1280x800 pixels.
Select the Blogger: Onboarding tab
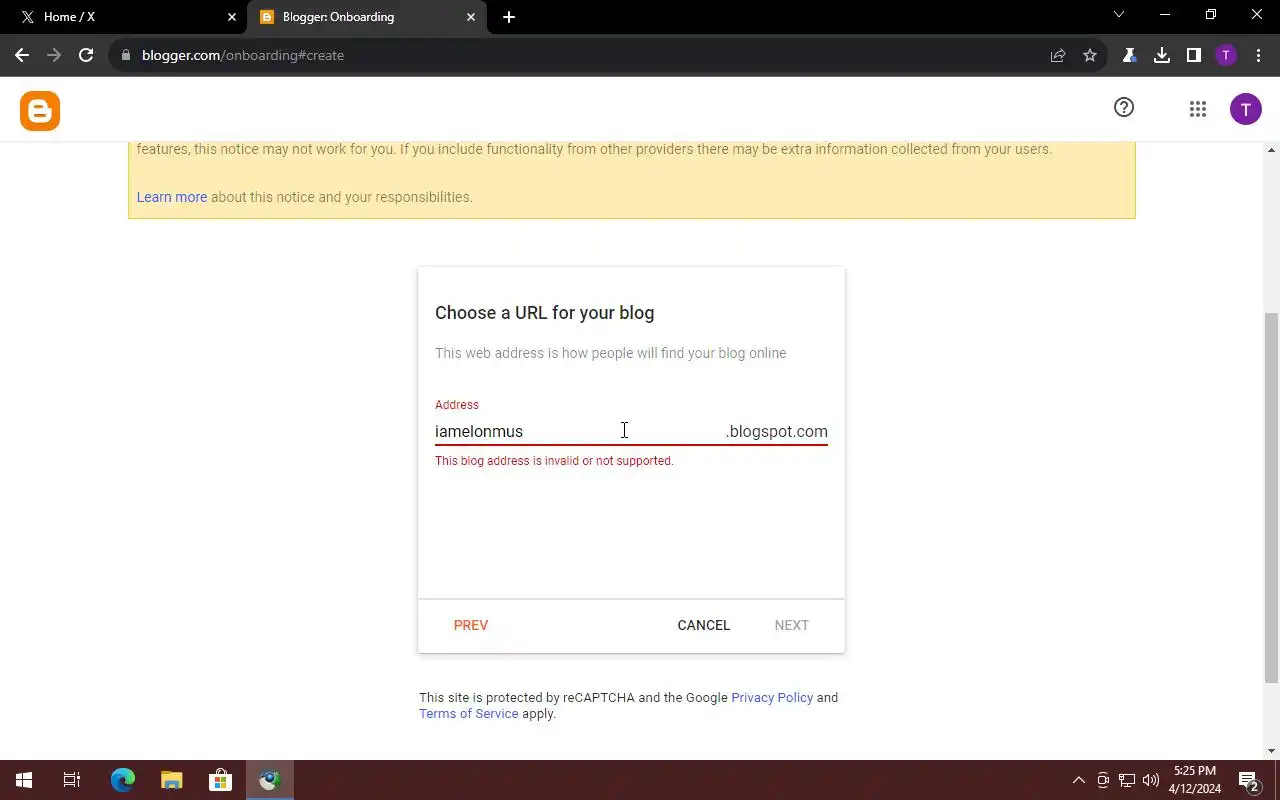click(366, 17)
